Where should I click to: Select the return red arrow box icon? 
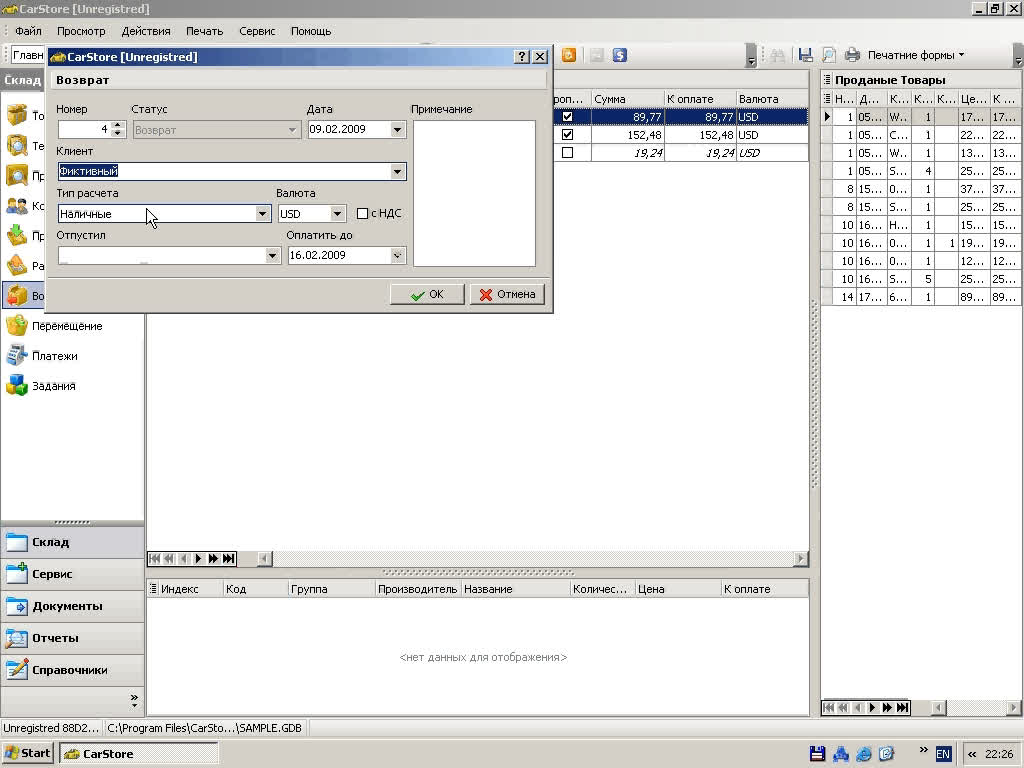click(17, 296)
